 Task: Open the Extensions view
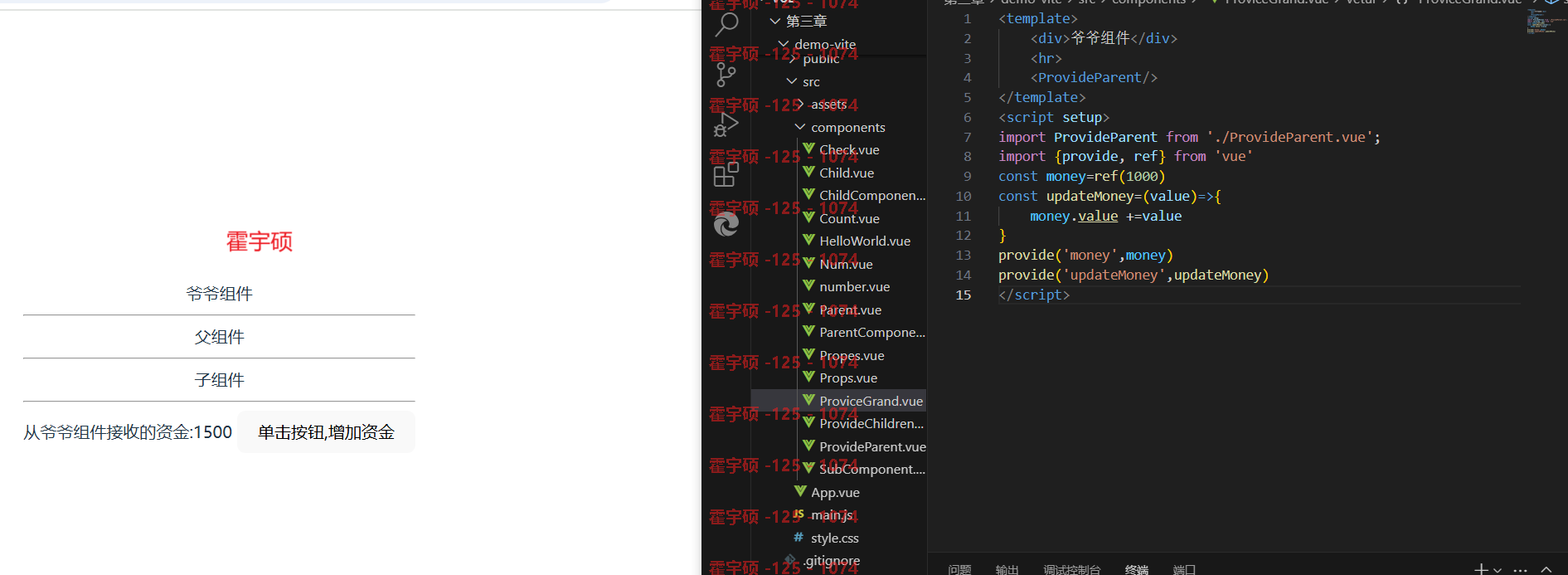(x=726, y=174)
